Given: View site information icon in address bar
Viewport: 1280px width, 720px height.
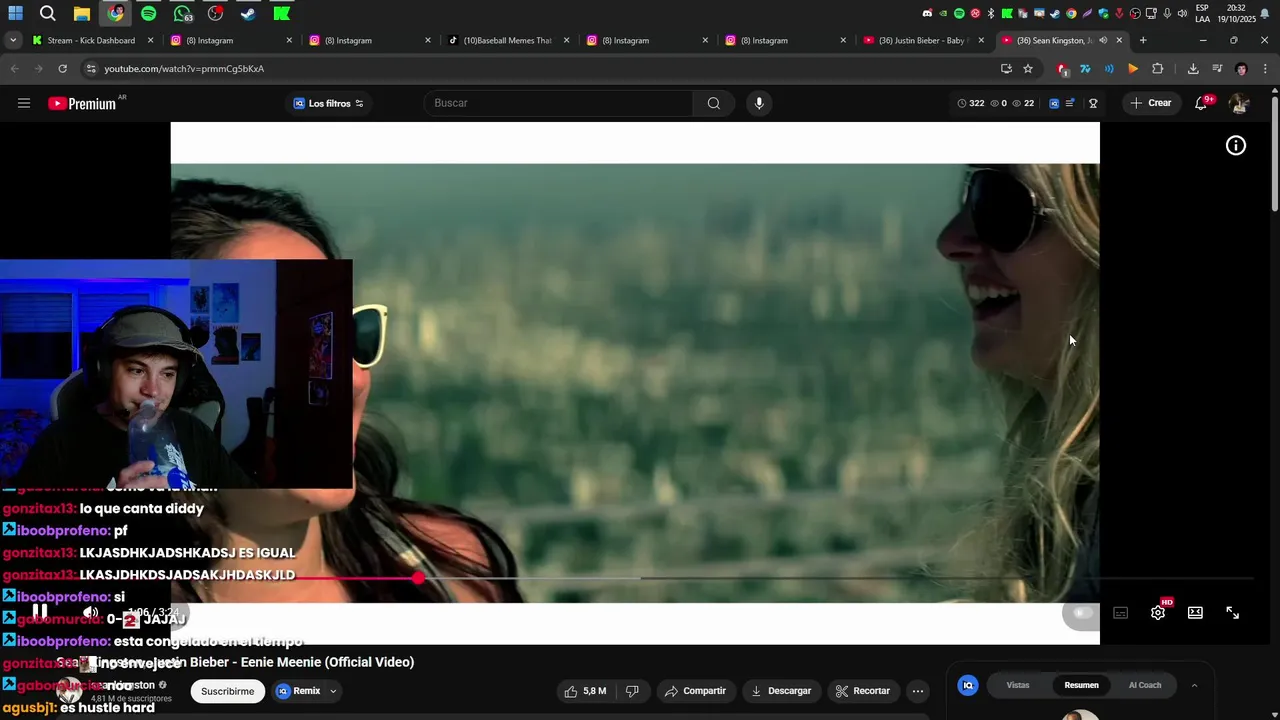Looking at the screenshot, I should click(91, 69).
